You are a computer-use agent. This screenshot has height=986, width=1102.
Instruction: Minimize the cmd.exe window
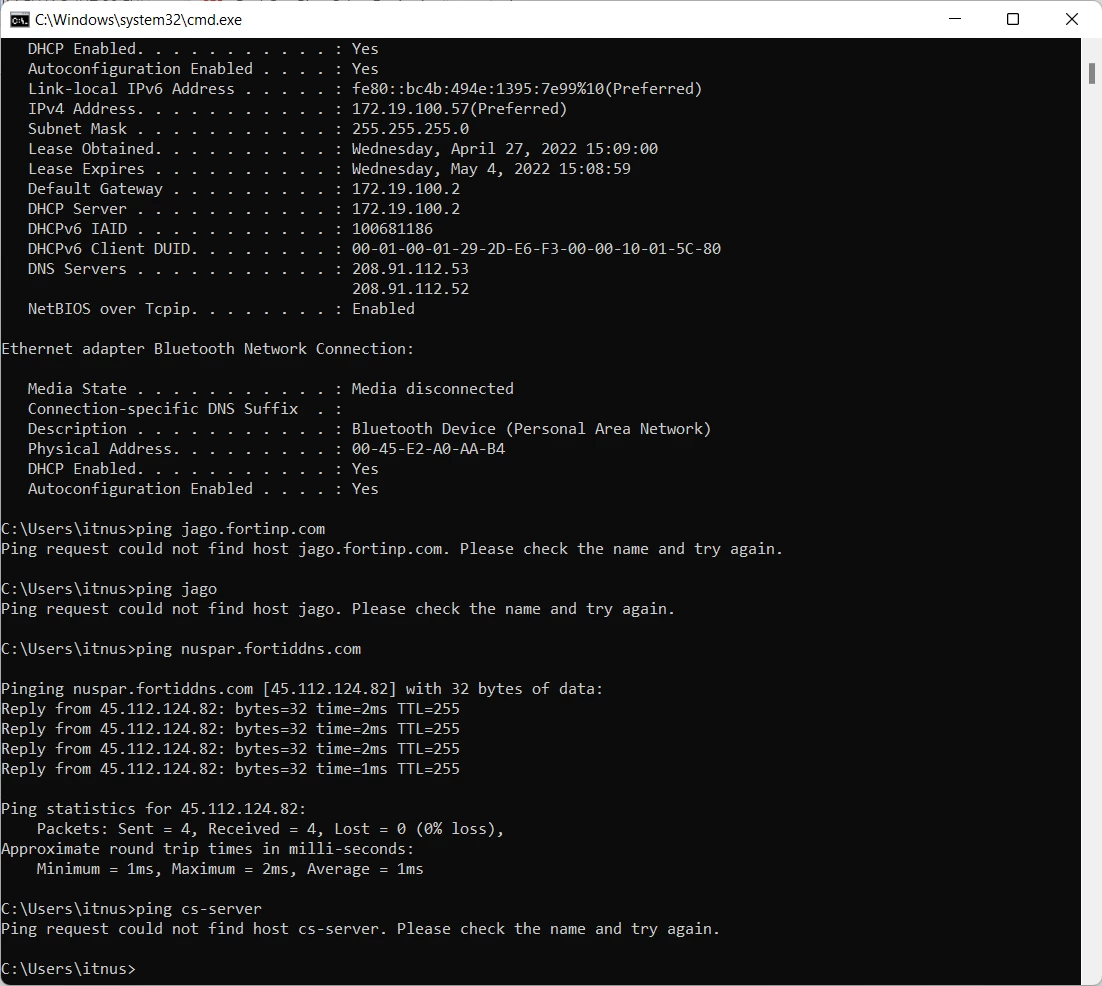click(x=954, y=19)
